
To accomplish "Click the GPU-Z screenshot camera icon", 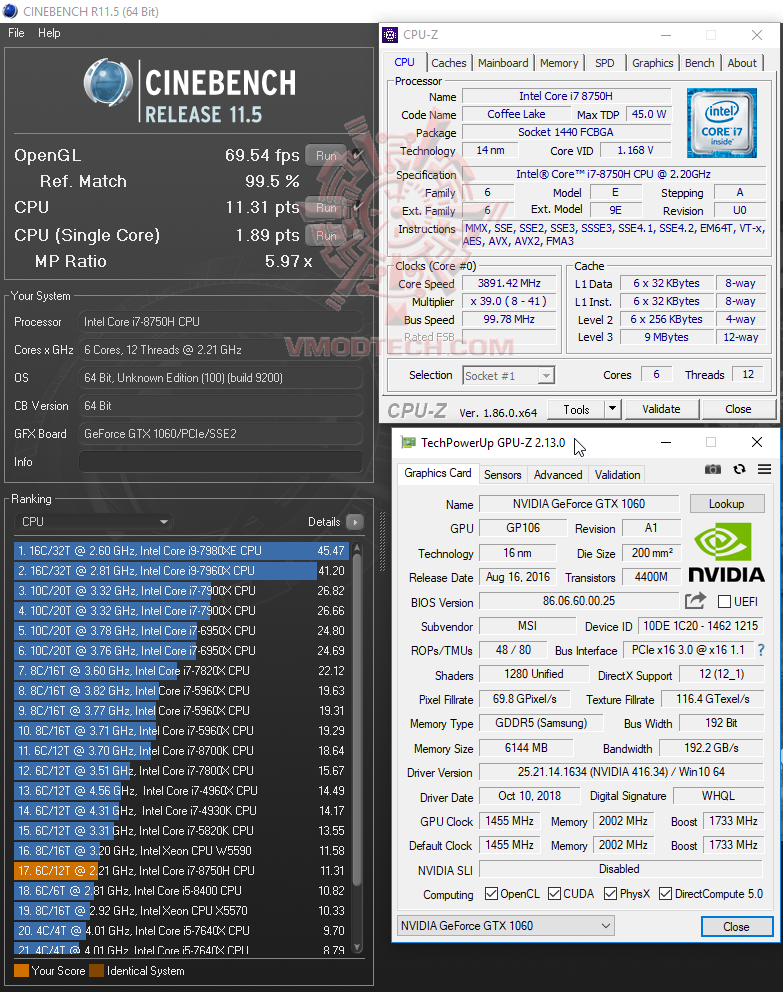I will point(713,469).
